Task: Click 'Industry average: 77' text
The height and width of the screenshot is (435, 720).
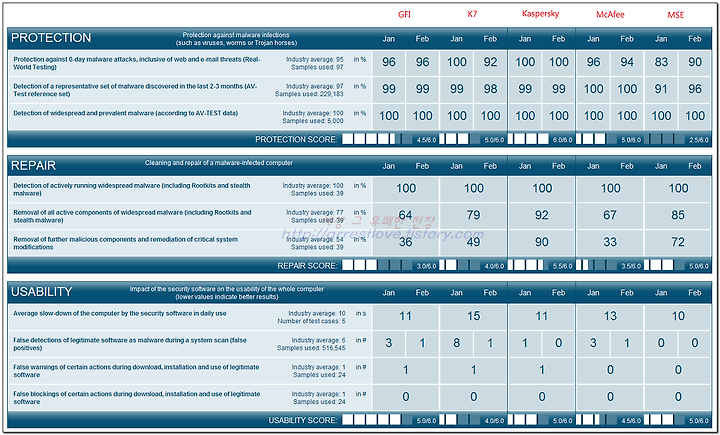Action: point(315,212)
